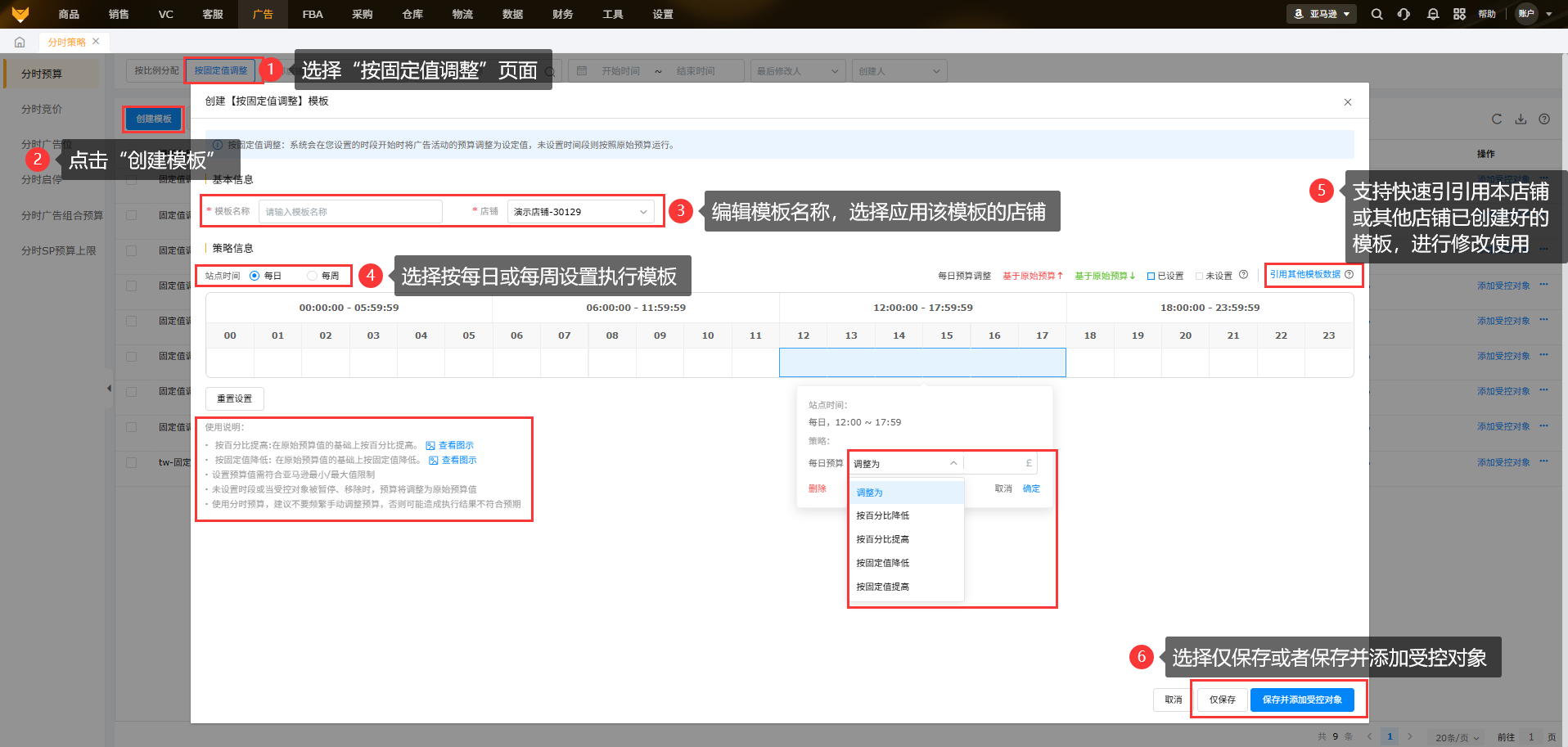The image size is (1568, 747).
Task: Choose 按百分比提高 from the strategy list
Action: point(882,539)
